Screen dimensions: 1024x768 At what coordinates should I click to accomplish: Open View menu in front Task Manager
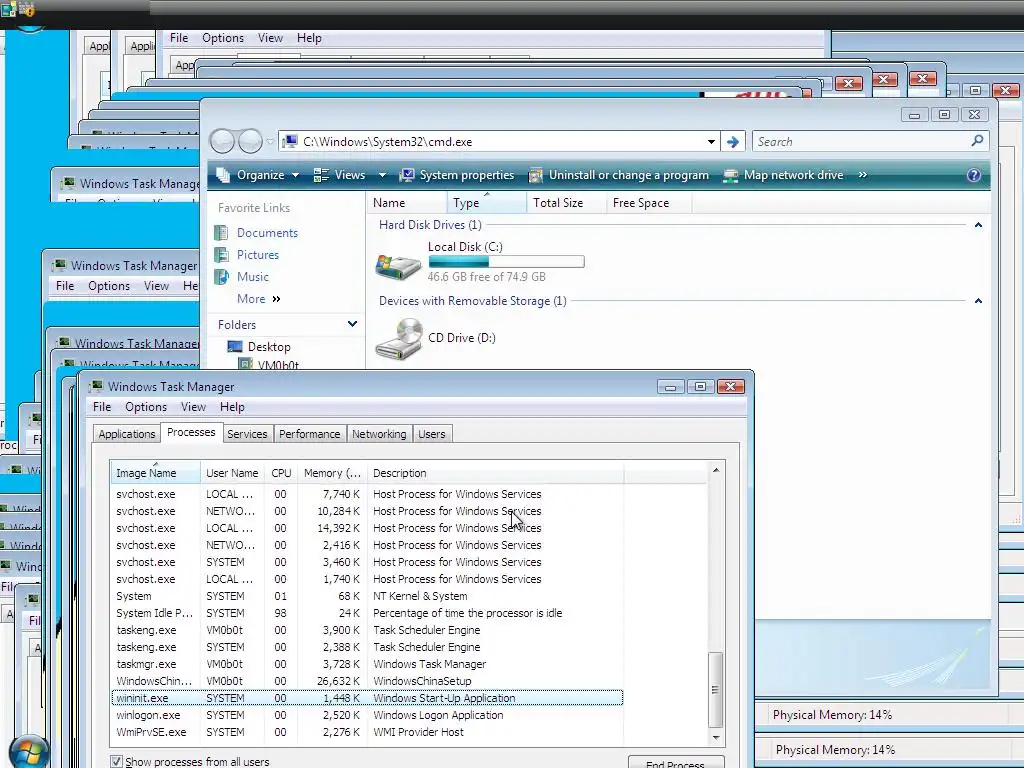pos(193,407)
